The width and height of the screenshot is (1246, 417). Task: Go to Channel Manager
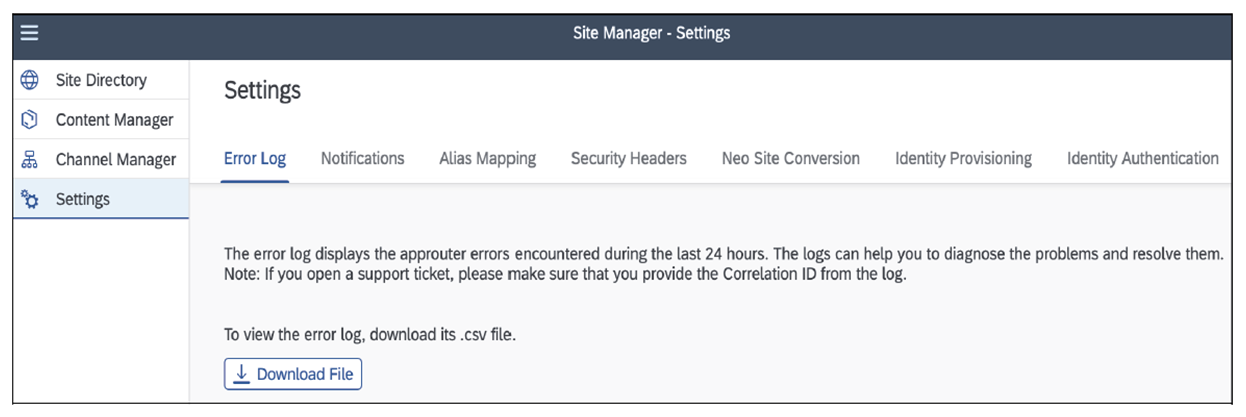coord(115,160)
